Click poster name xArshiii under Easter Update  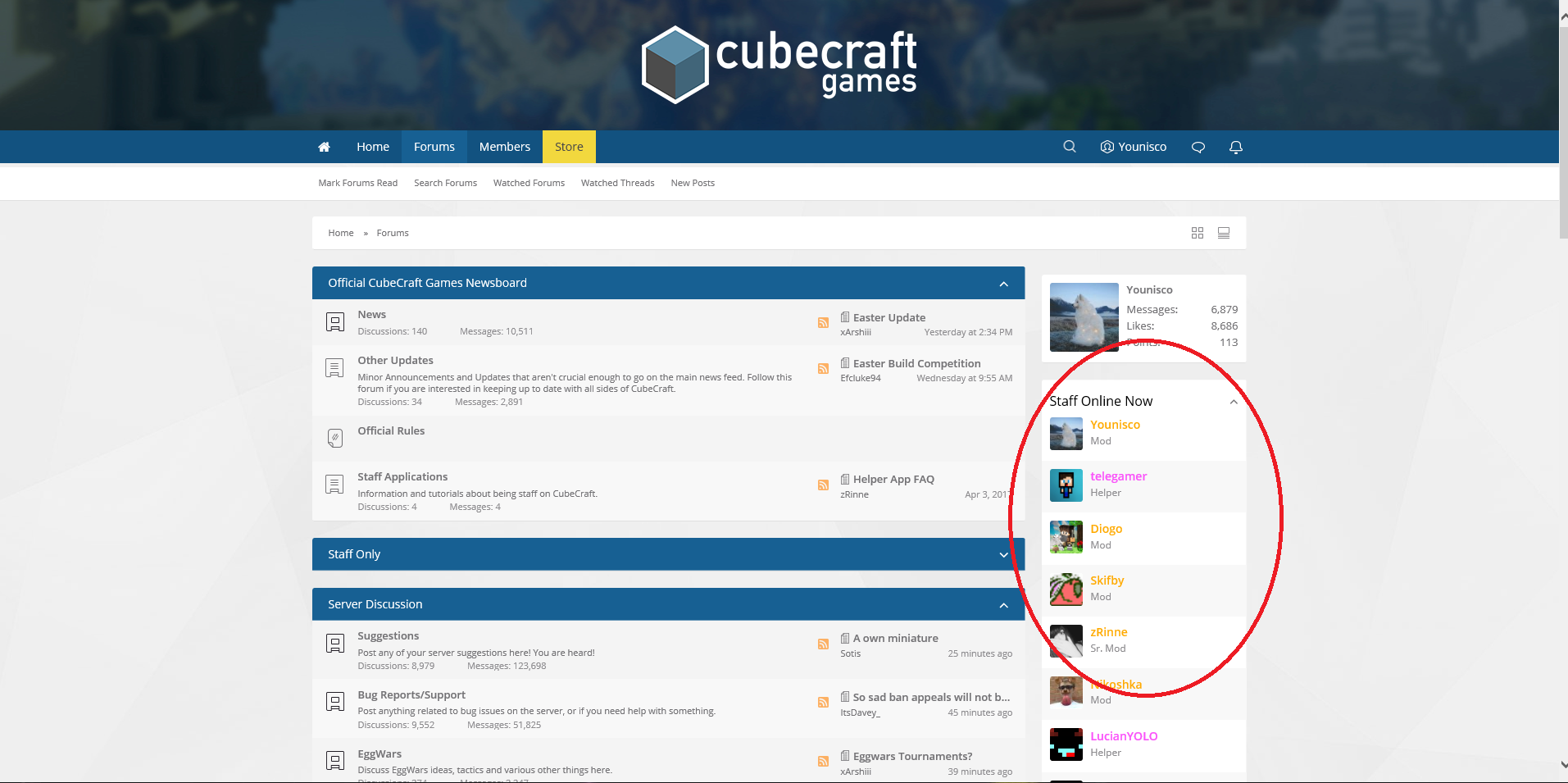tap(856, 333)
